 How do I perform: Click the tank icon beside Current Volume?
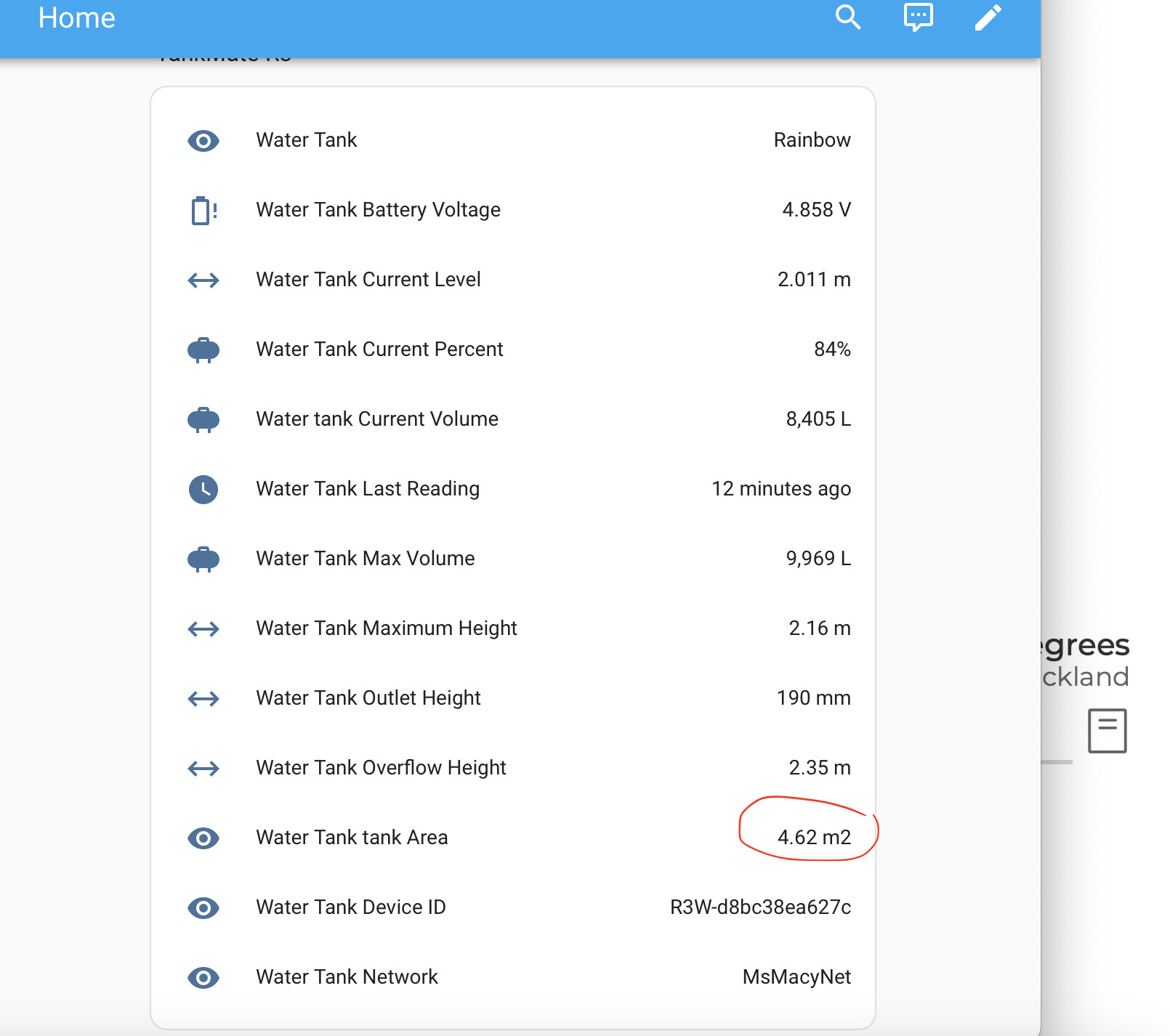point(203,420)
